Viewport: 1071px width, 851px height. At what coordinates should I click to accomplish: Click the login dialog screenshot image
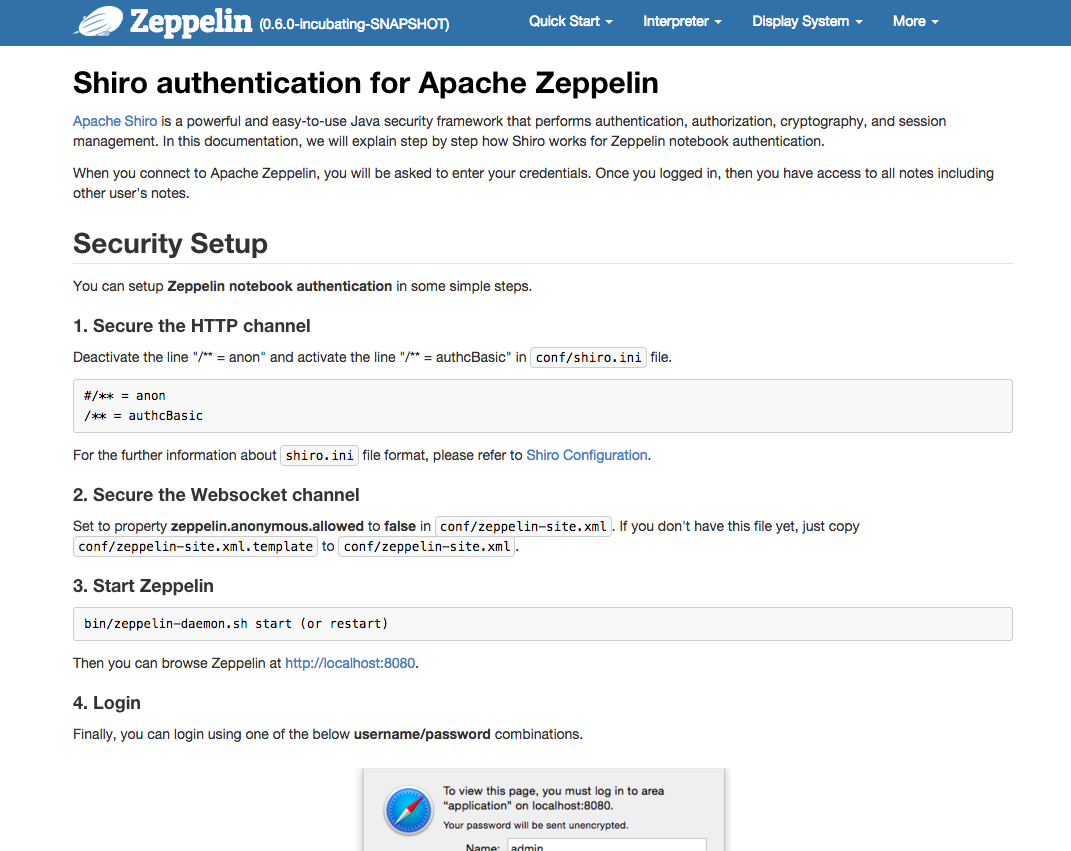(544, 810)
